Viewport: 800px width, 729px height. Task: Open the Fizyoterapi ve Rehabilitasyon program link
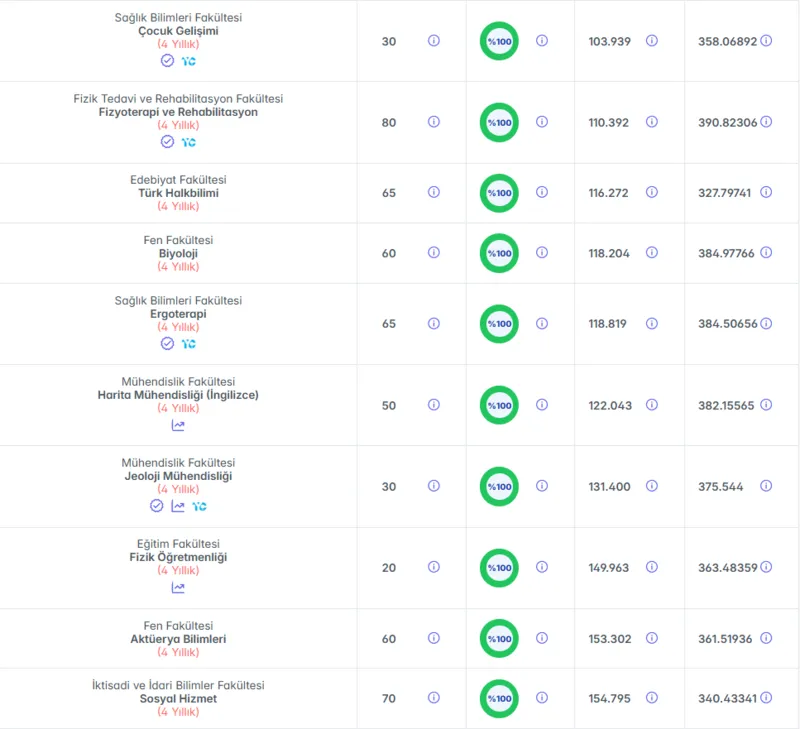pos(178,112)
